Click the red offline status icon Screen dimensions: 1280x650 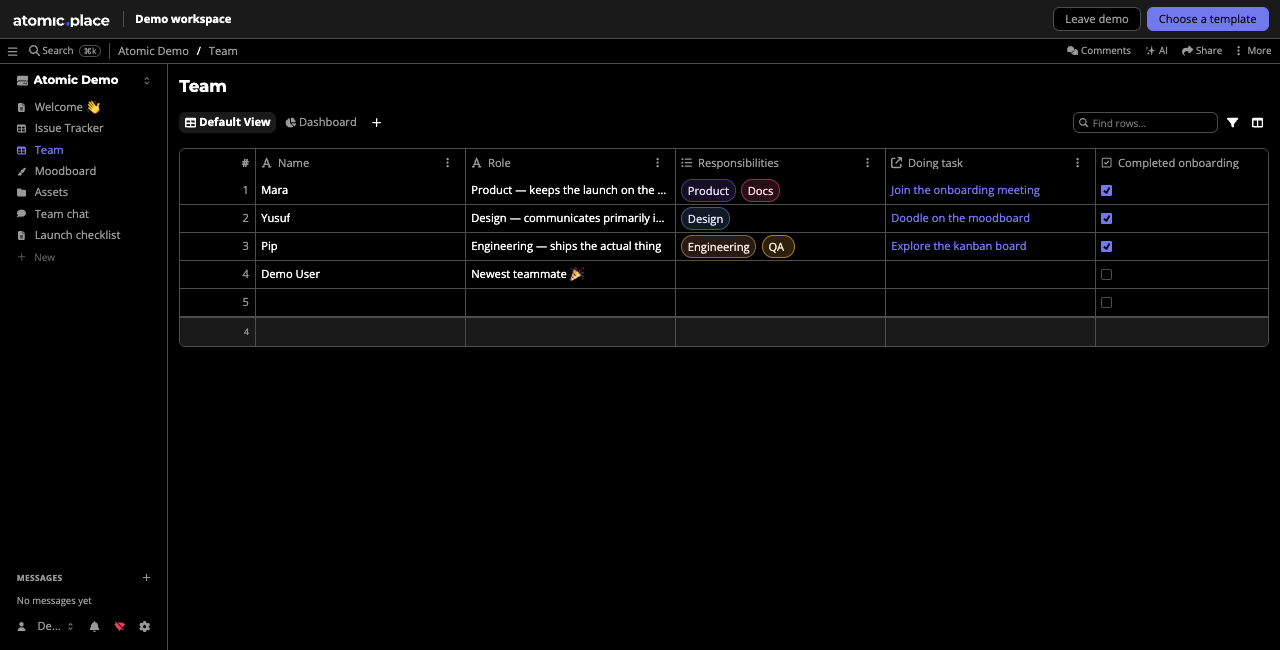120,626
